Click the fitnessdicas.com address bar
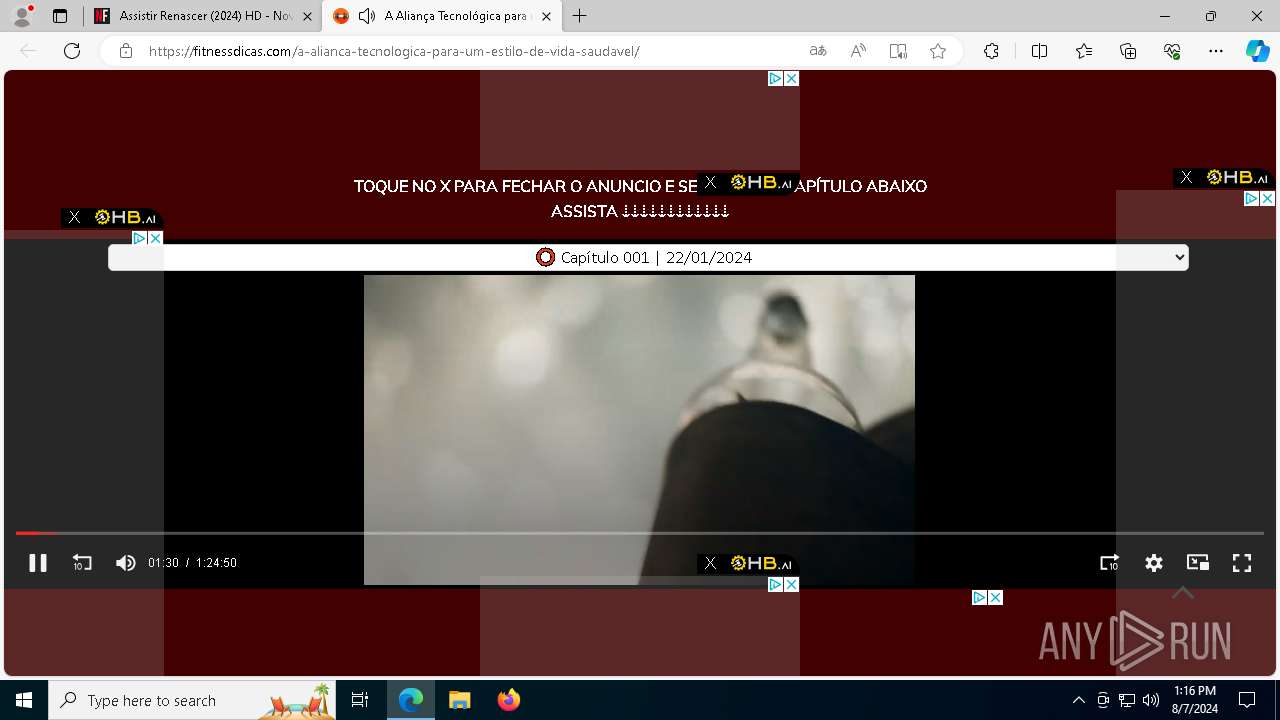This screenshot has width=1280, height=720. [394, 51]
